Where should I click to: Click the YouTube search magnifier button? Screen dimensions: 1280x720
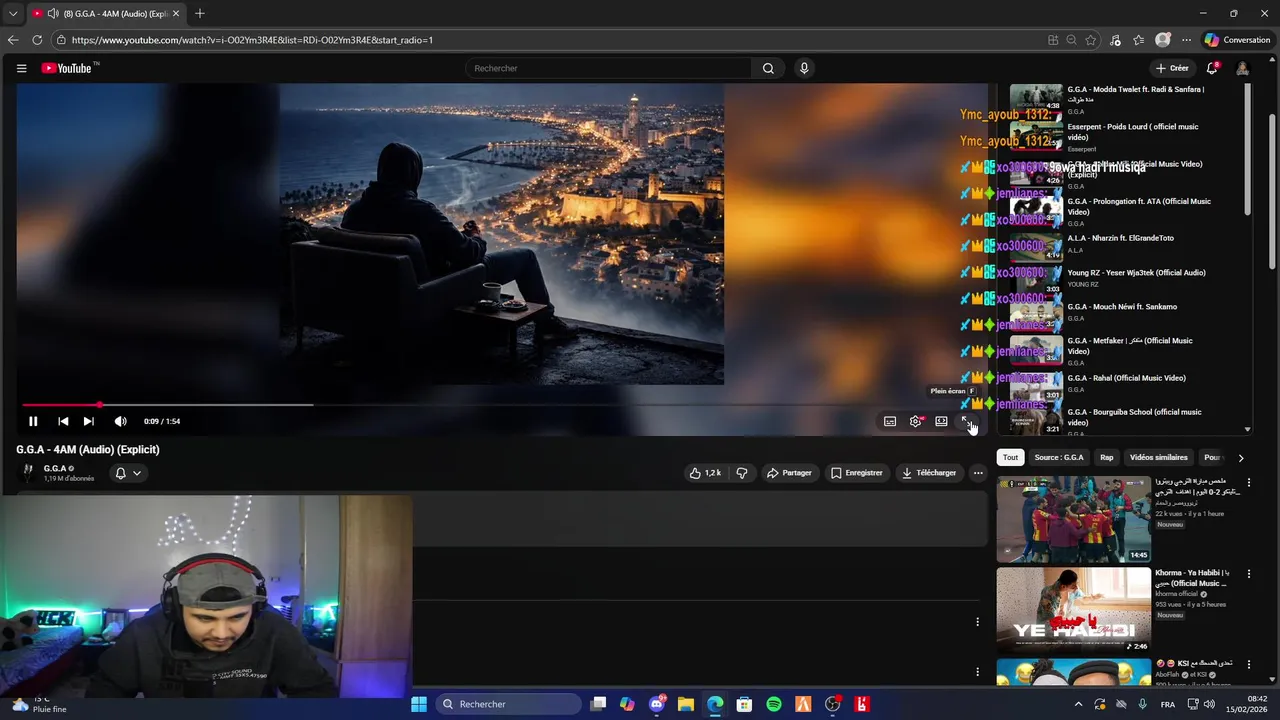tap(768, 68)
